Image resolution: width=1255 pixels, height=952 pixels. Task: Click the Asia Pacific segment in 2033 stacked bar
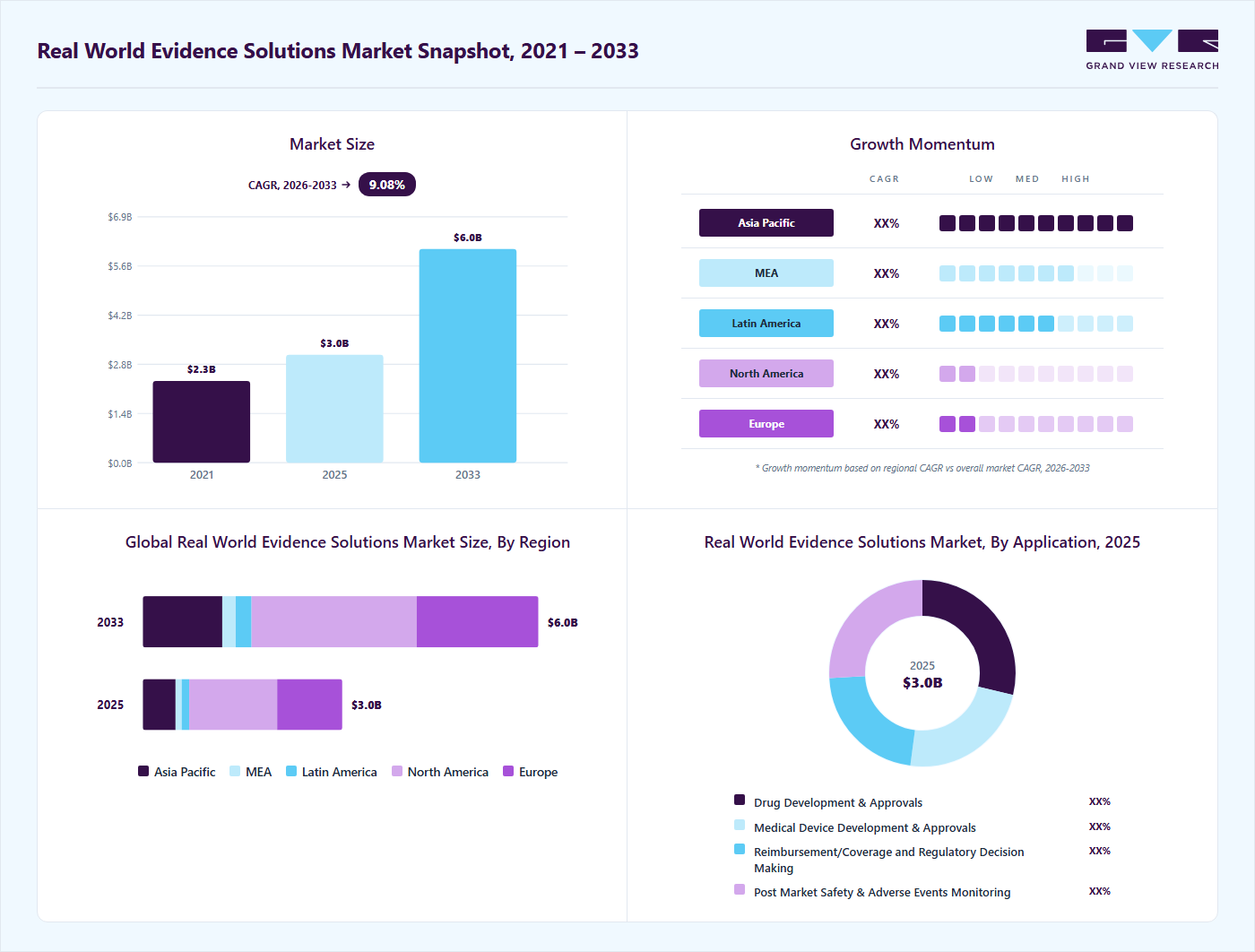coord(183,622)
